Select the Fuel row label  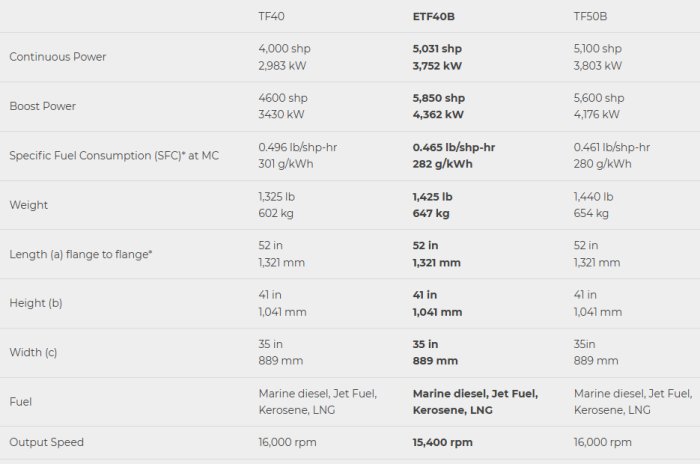click(22, 401)
